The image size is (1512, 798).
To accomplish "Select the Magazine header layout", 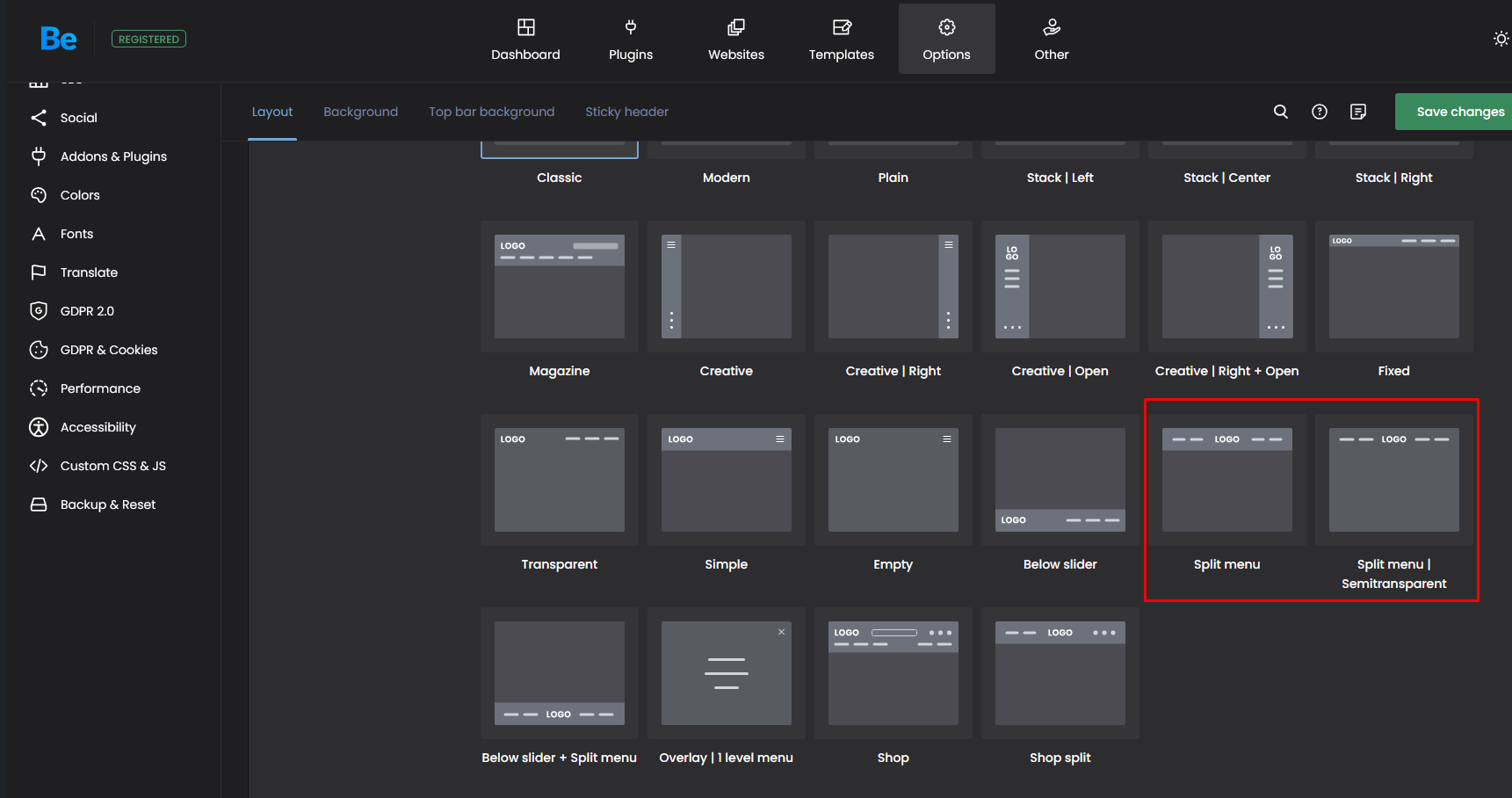I will click(x=560, y=287).
